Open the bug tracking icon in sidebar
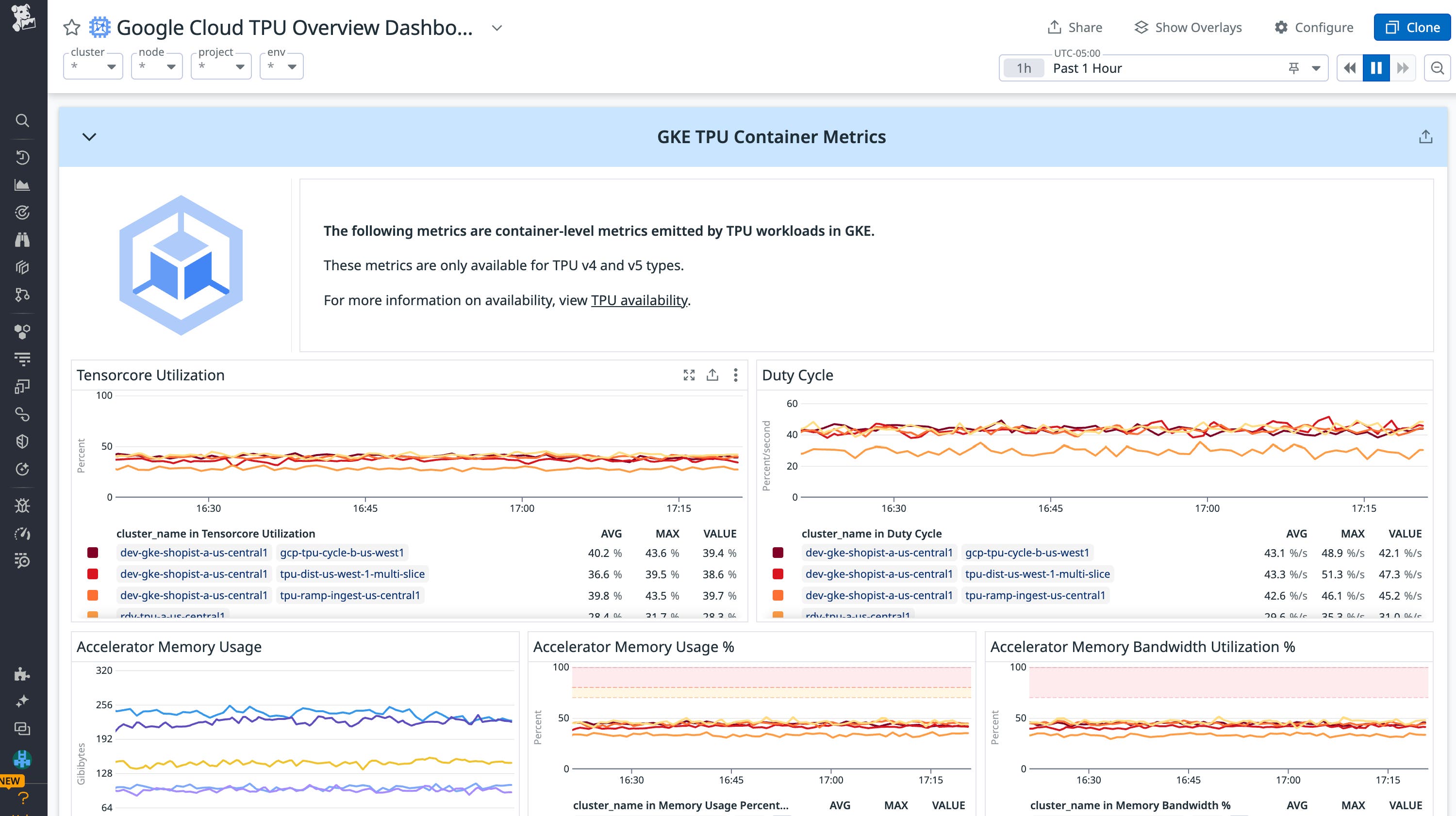This screenshot has height=816, width=1456. (x=23, y=506)
